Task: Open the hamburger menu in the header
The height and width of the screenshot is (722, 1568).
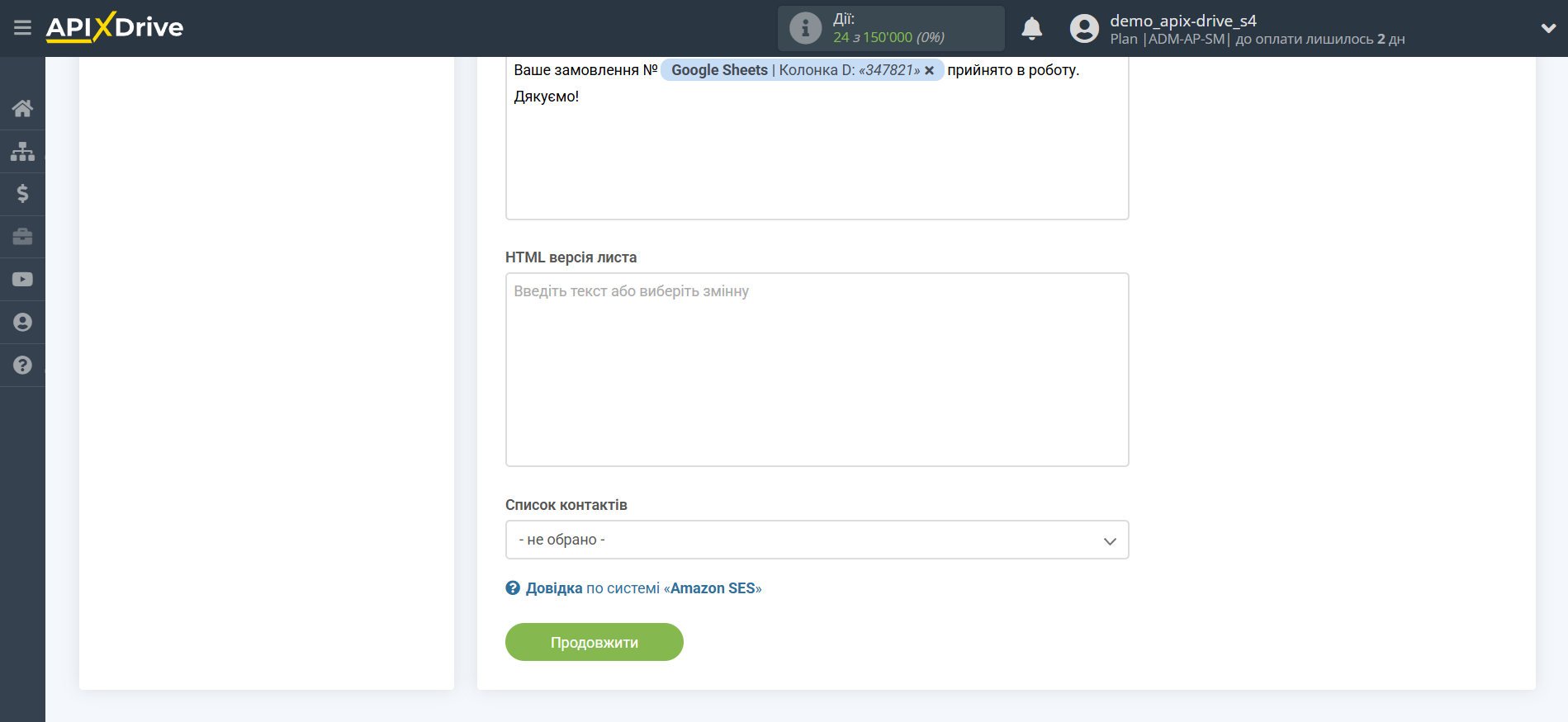Action: (x=22, y=28)
